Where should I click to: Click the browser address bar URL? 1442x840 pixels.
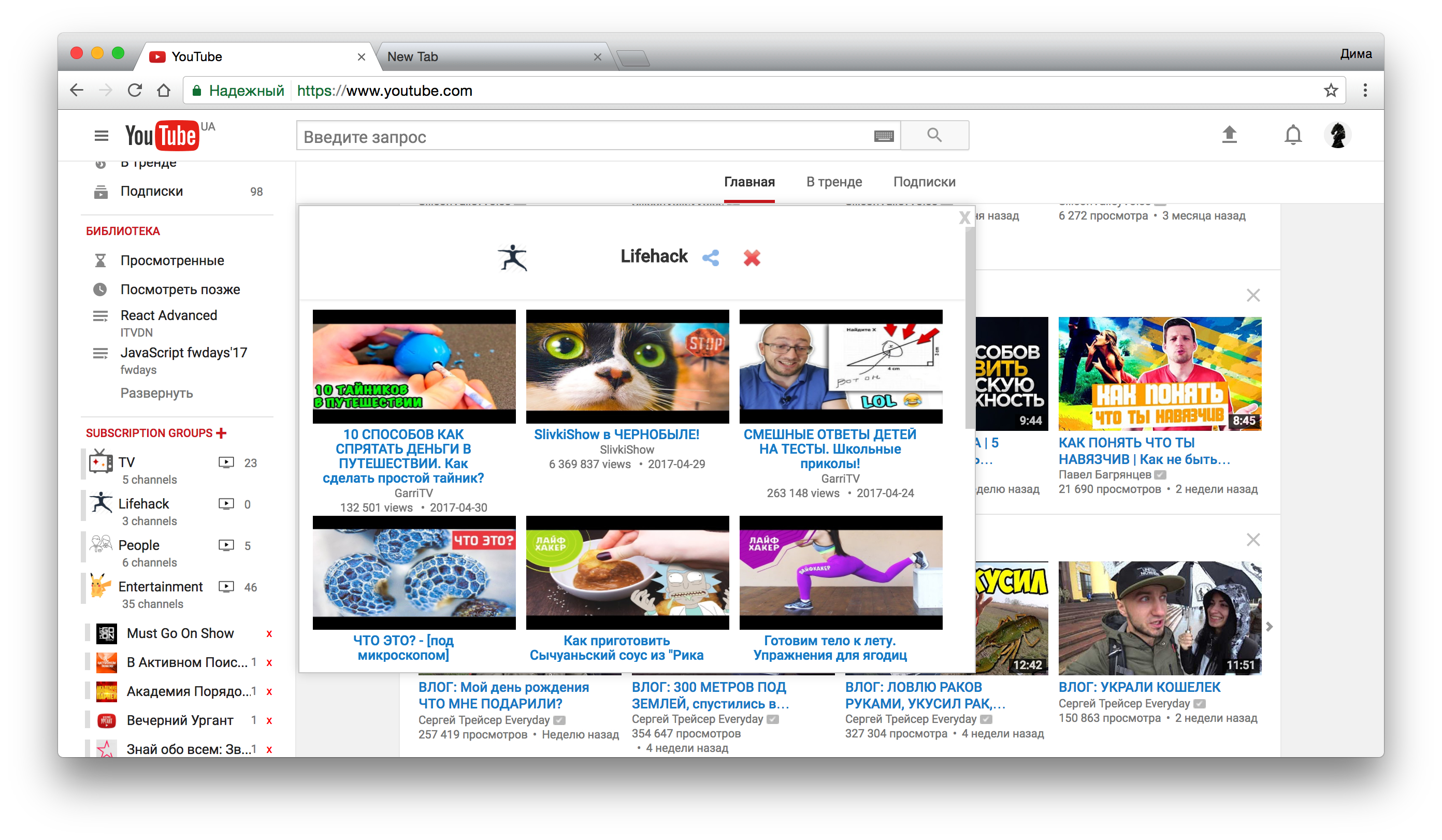tap(384, 91)
